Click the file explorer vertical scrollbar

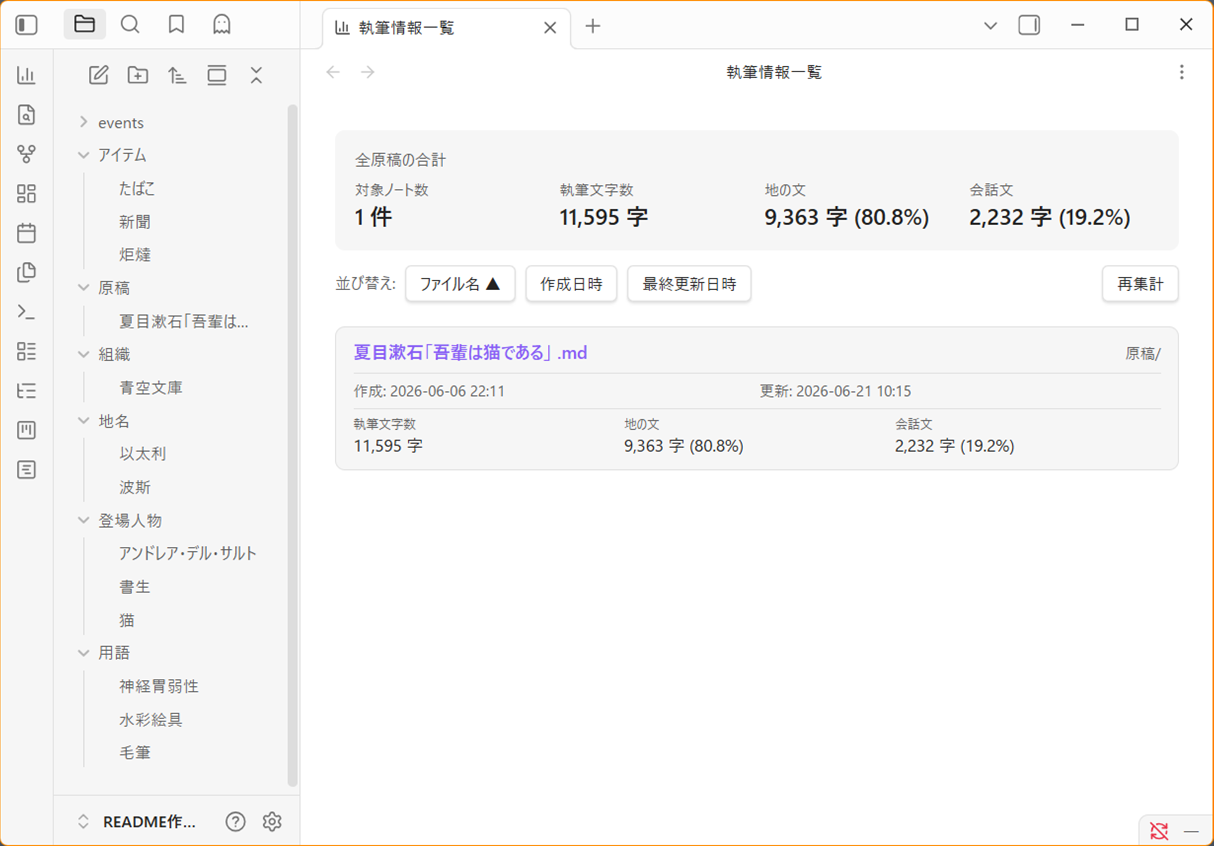point(293,445)
